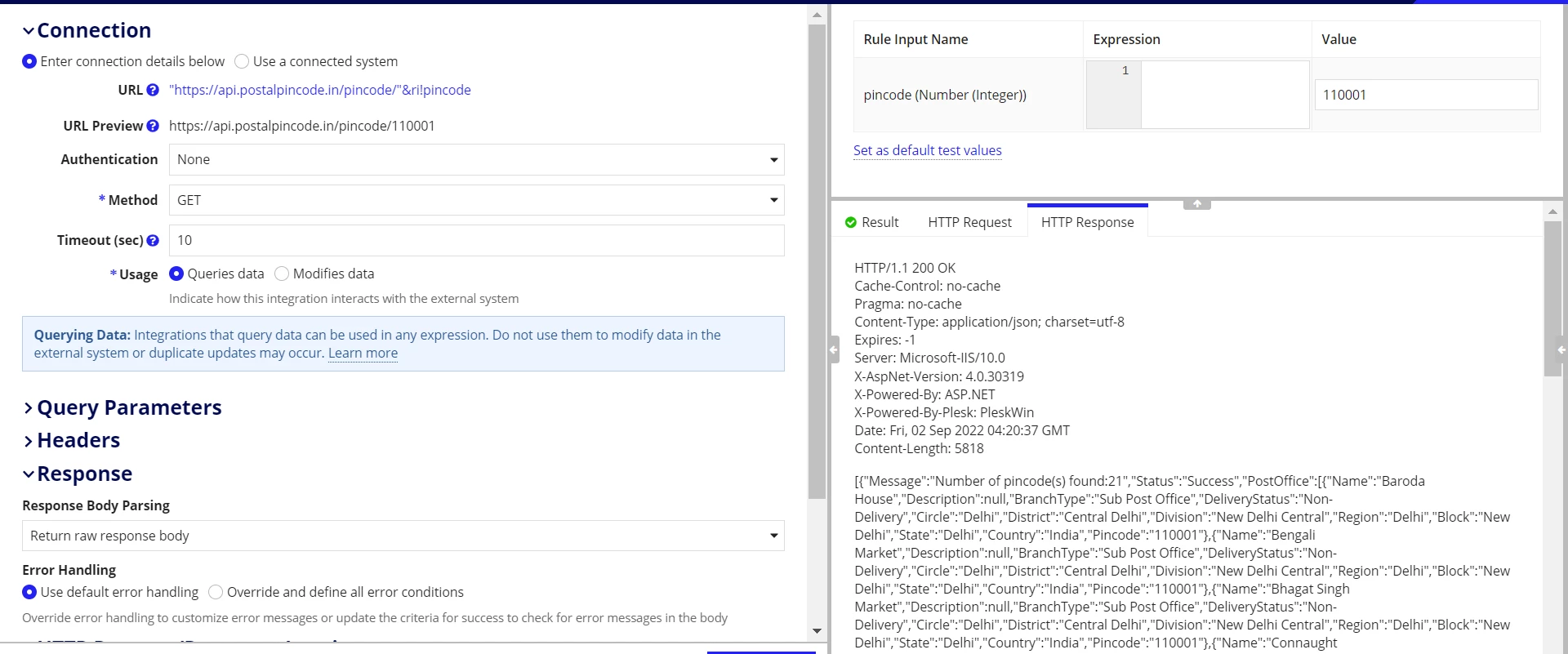Screen dimensions: 1568x654
Task: Click the URL Preview text value
Action: coord(302,126)
